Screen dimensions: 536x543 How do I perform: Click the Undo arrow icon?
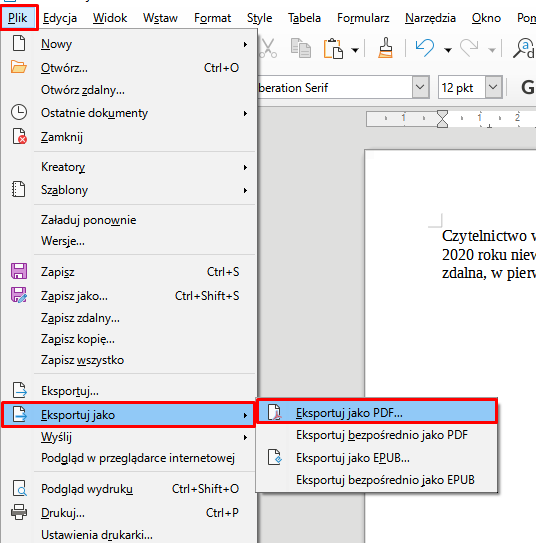425,48
